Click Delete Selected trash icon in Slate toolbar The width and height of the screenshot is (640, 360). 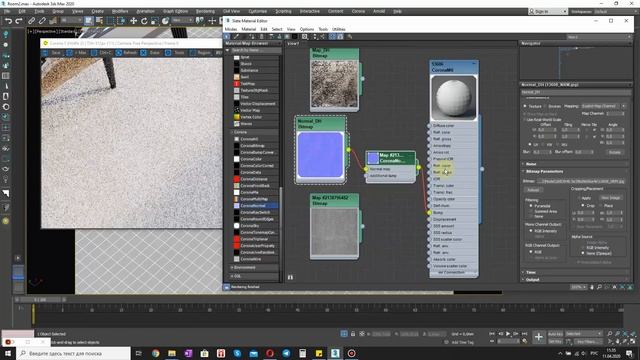[x=262, y=37]
